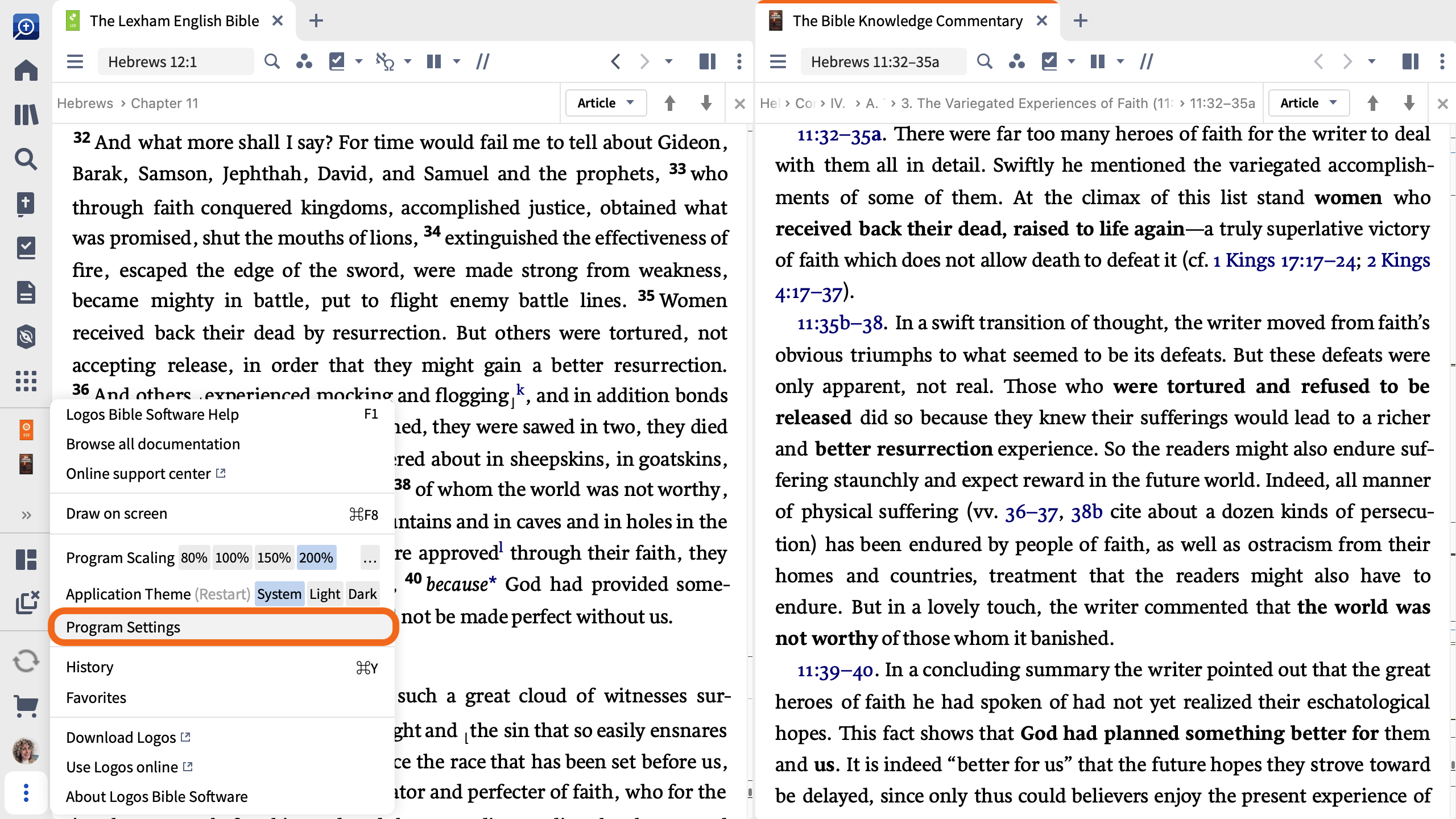Click the Sync refresh icon
Screen dimensions: 1456x819
point(26,661)
